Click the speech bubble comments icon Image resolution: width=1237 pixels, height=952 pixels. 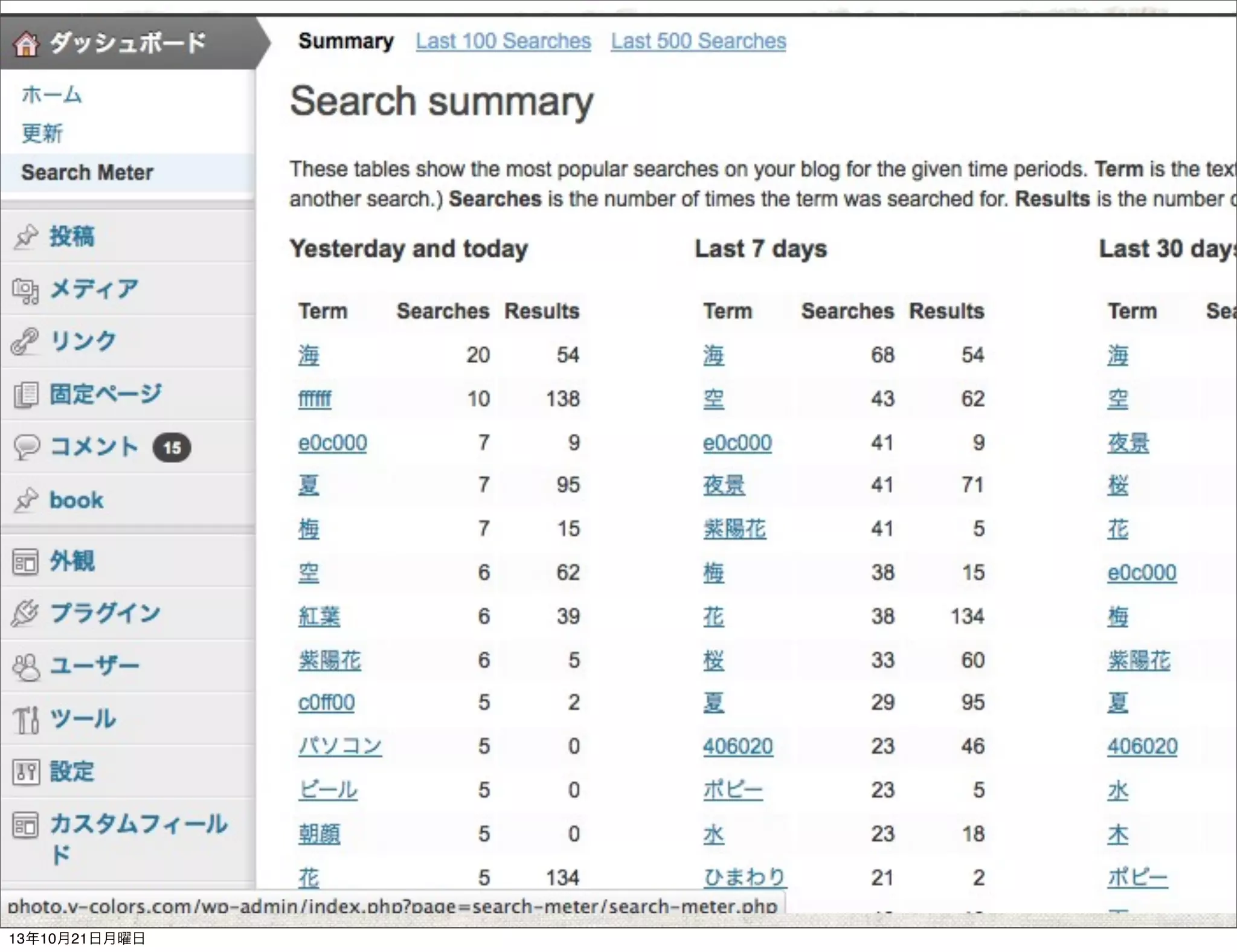point(26,448)
